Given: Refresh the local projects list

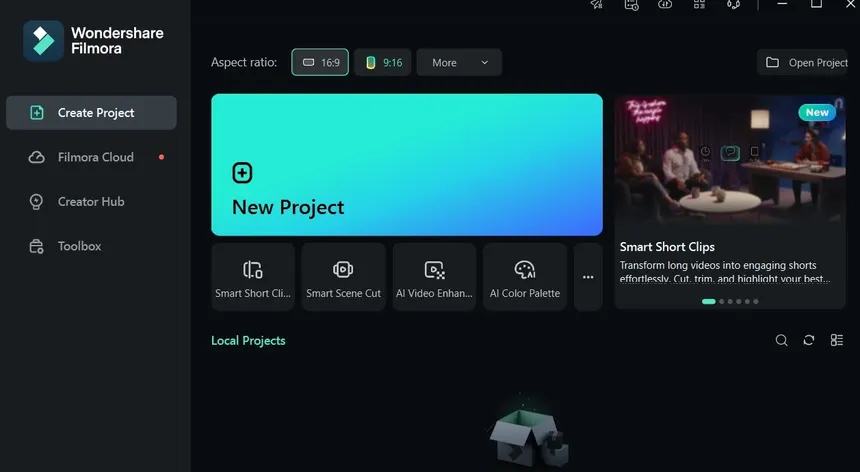Looking at the screenshot, I should (x=809, y=340).
